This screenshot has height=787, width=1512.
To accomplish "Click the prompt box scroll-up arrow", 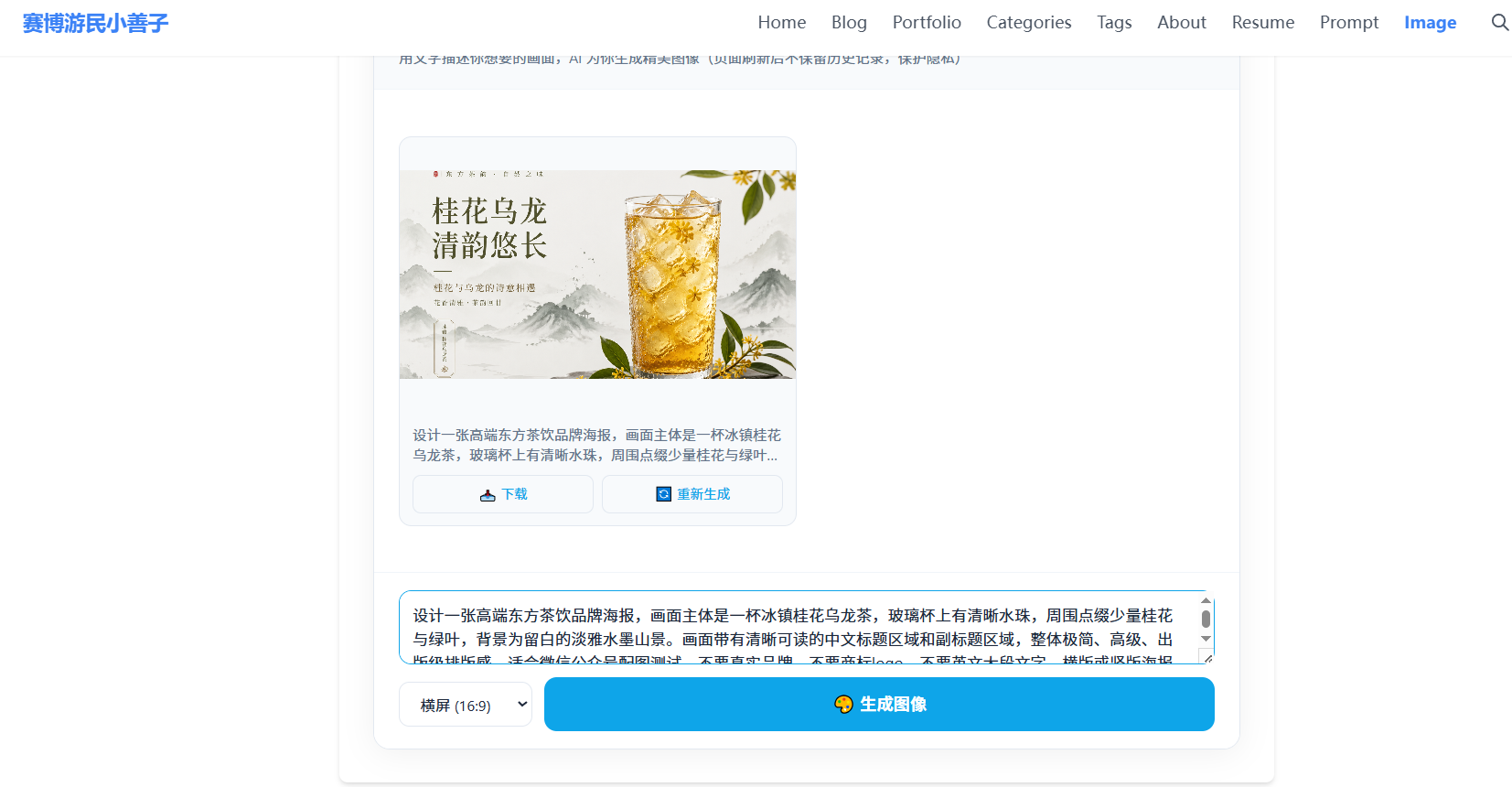I will tap(1206, 600).
